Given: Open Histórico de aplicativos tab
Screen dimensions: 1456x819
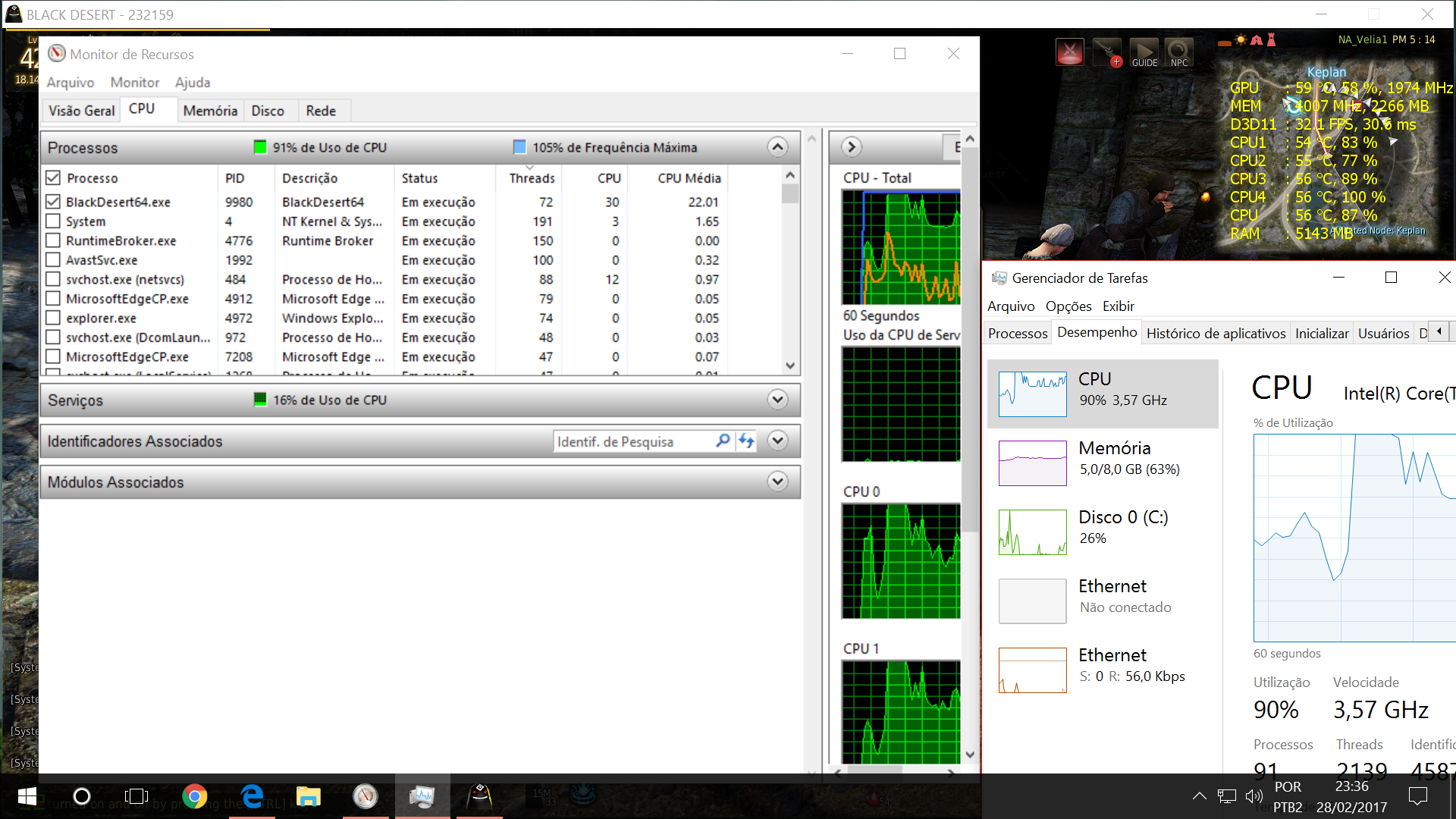Looking at the screenshot, I should pos(1216,334).
